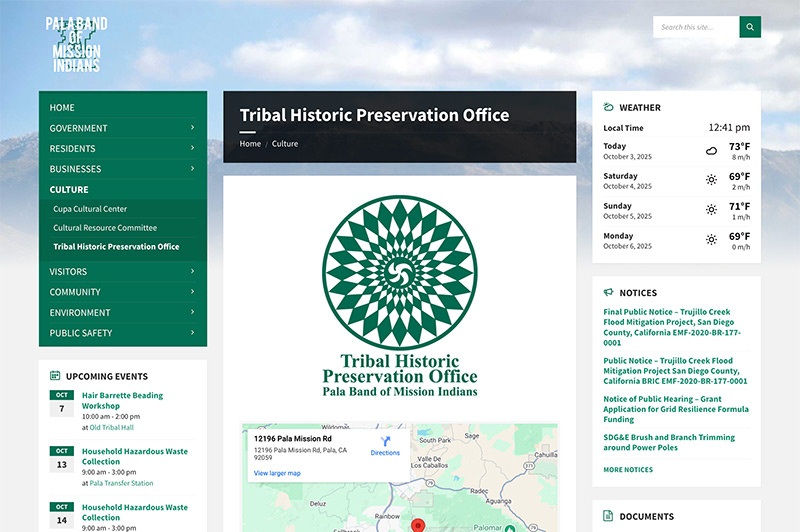Viewport: 800px width, 532px height.
Task: Click More Notices link
Action: pyautogui.click(x=628, y=469)
